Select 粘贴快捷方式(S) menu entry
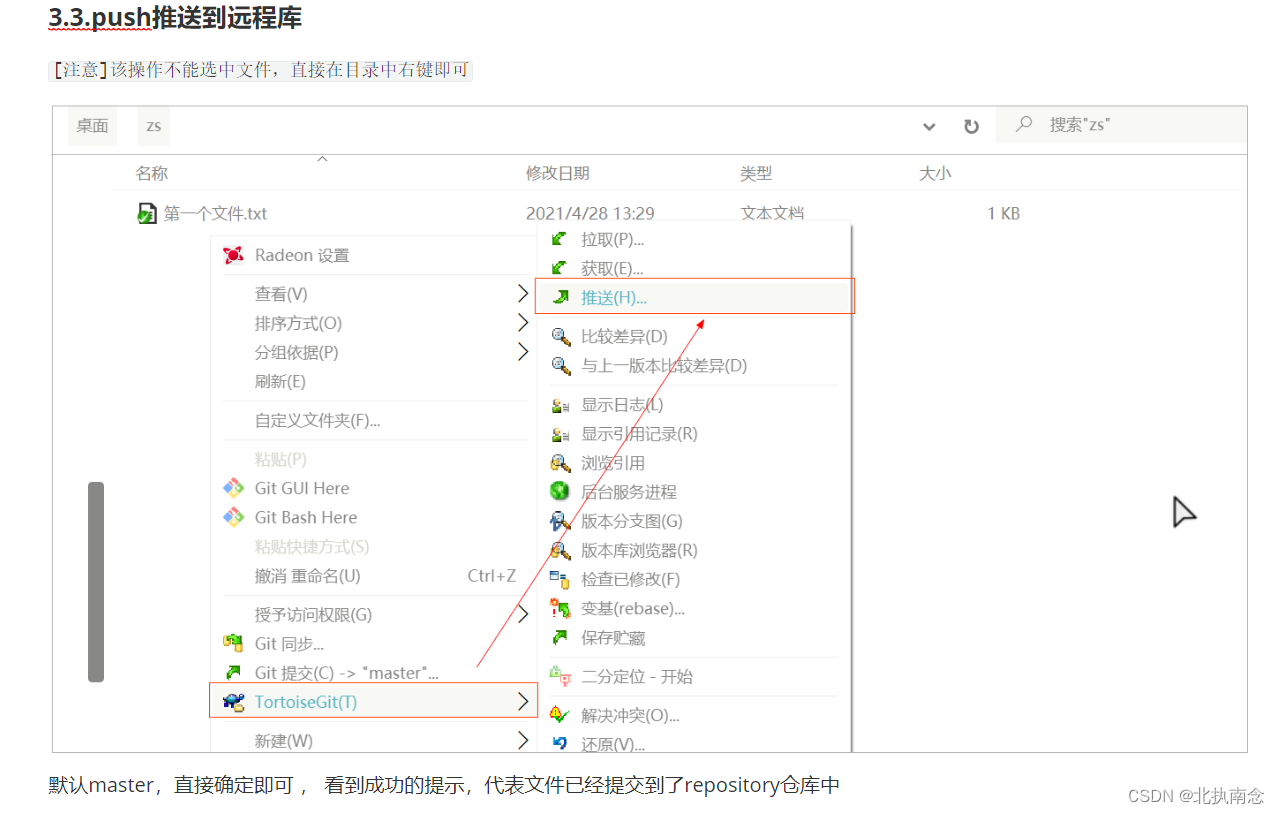Viewport: 1280px width, 814px height. pos(312,546)
